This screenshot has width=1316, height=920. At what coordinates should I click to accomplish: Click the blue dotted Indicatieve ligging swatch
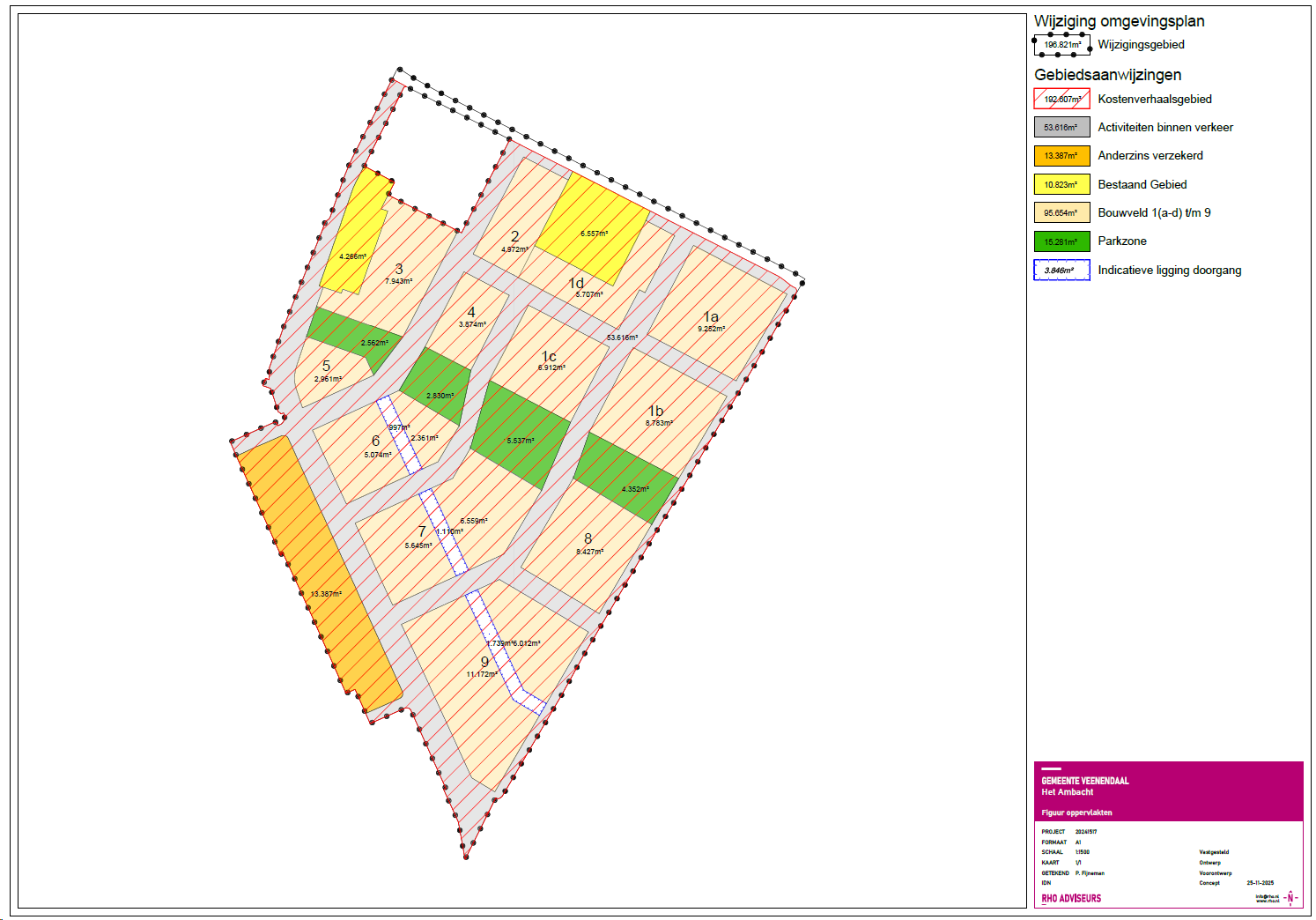[x=1061, y=270]
